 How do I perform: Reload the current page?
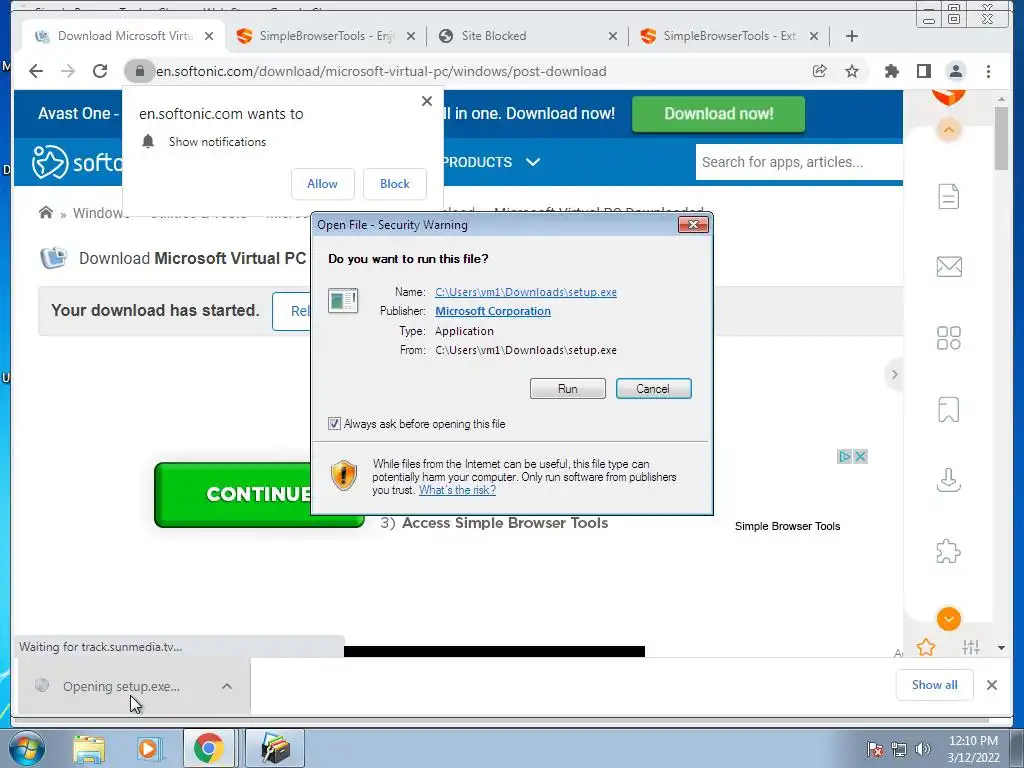point(100,71)
